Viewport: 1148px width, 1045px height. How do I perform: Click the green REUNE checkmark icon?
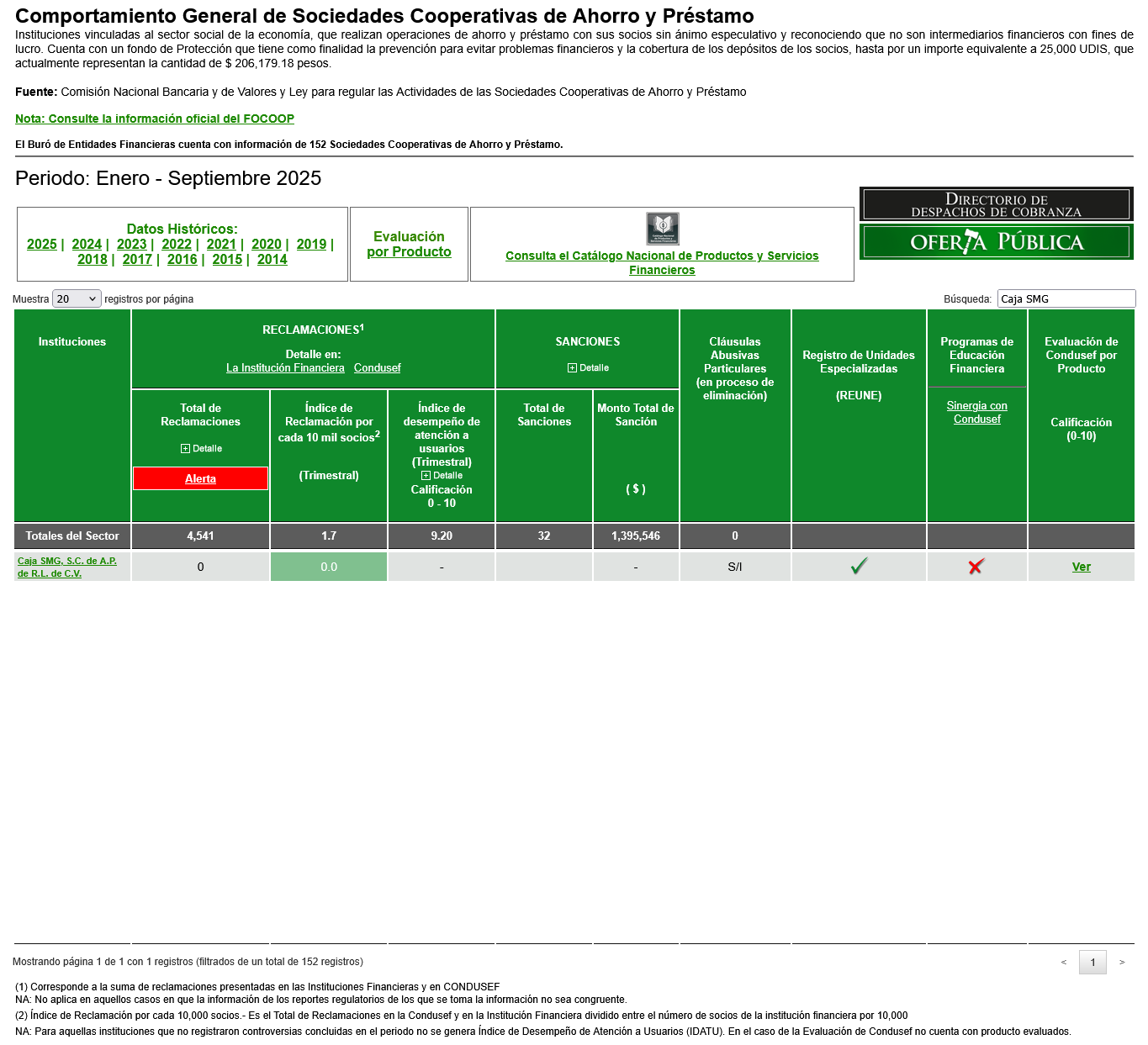pyautogui.click(x=858, y=567)
